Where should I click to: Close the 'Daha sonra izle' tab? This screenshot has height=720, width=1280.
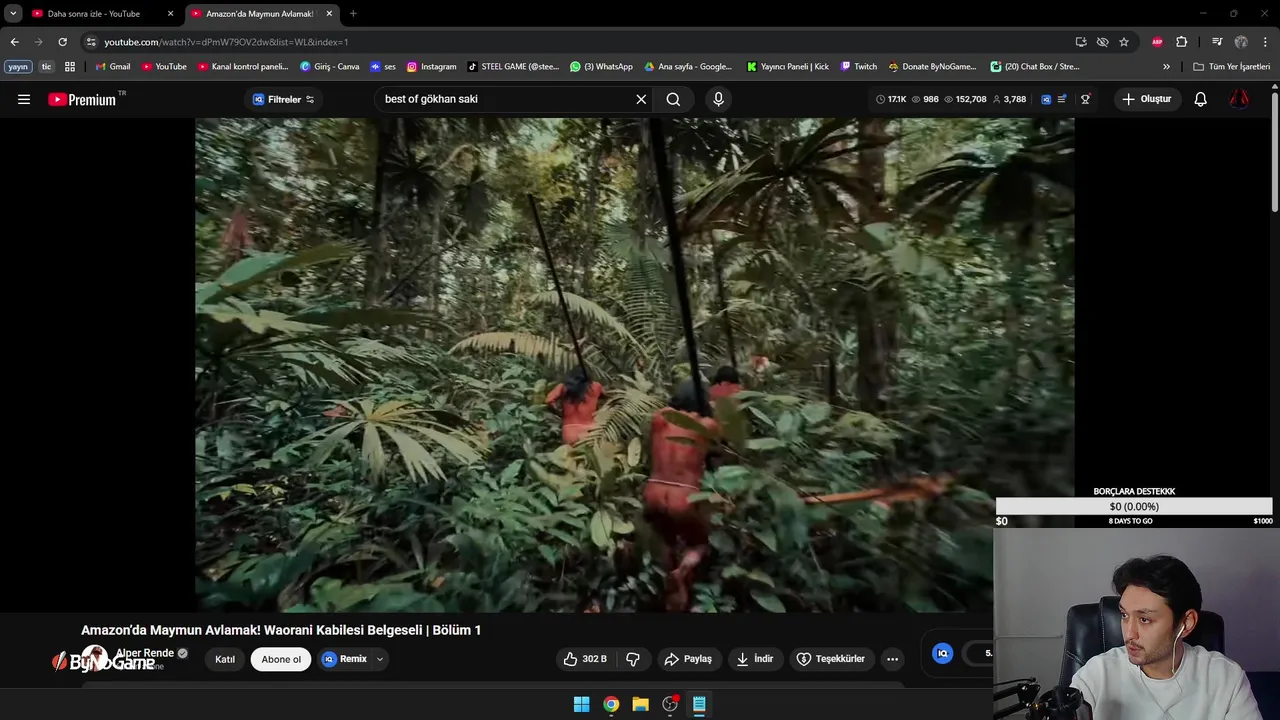170,14
